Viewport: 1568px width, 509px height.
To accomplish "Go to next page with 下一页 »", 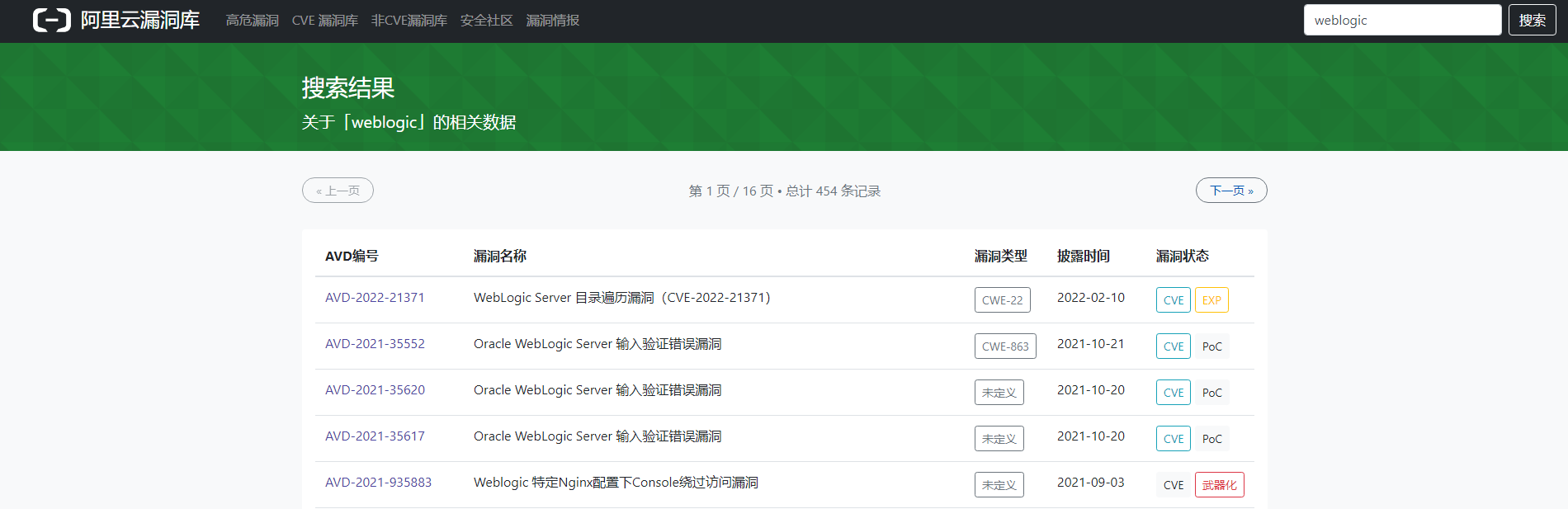I will 1231,191.
